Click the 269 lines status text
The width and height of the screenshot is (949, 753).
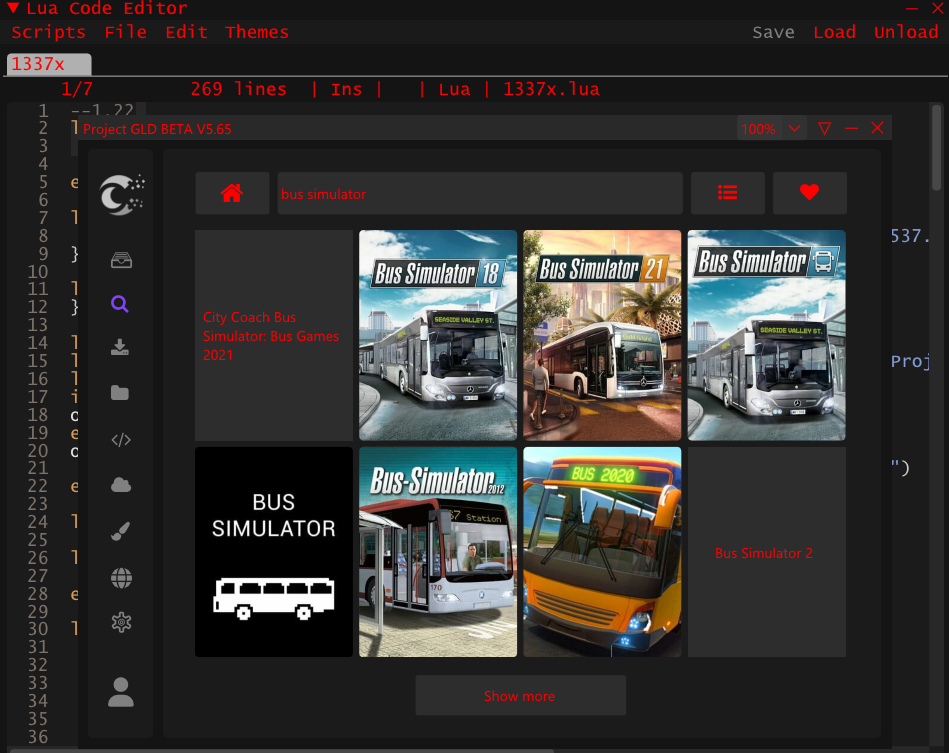pyautogui.click(x=238, y=89)
